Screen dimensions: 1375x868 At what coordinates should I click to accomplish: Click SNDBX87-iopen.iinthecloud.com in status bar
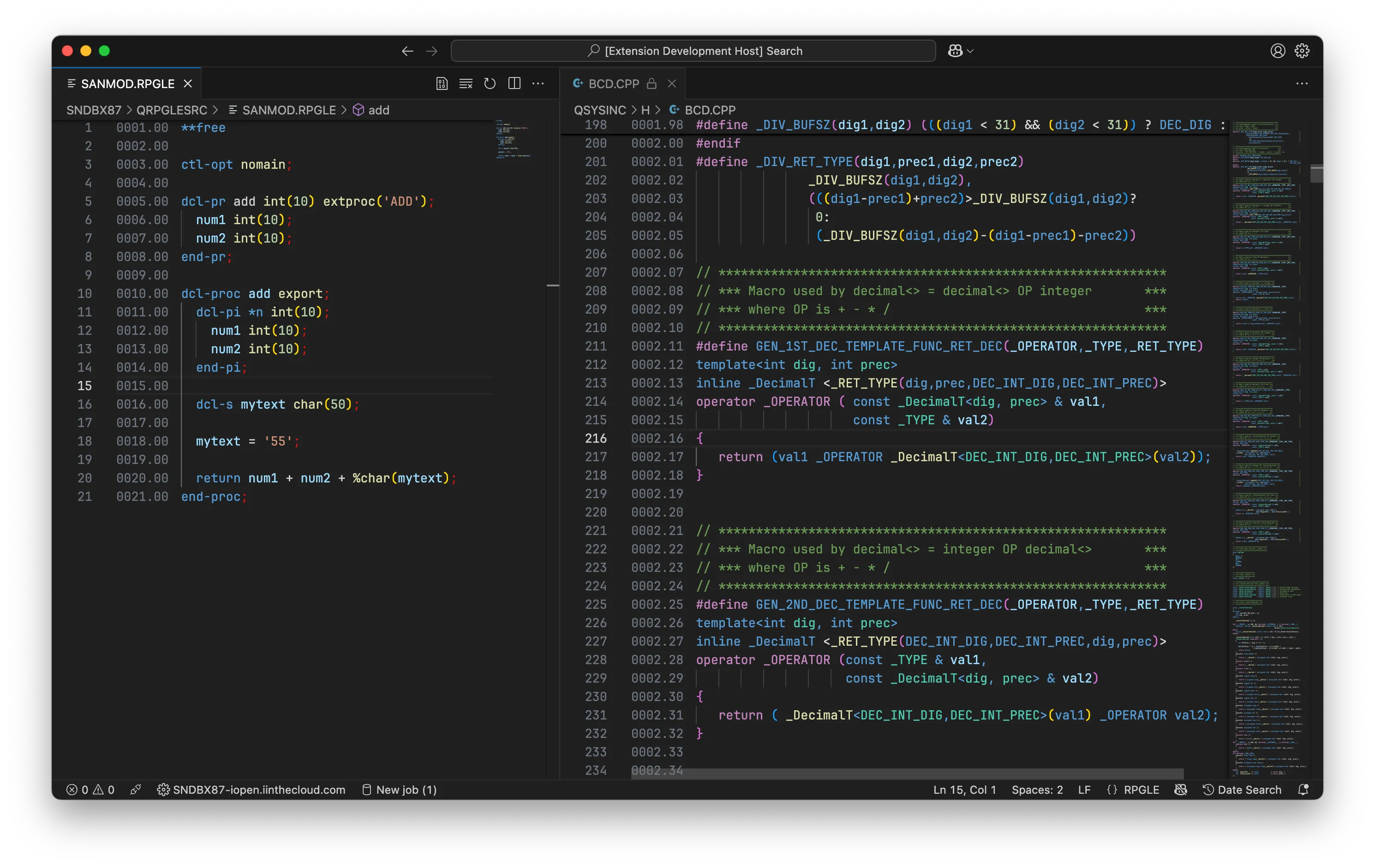pos(251,789)
